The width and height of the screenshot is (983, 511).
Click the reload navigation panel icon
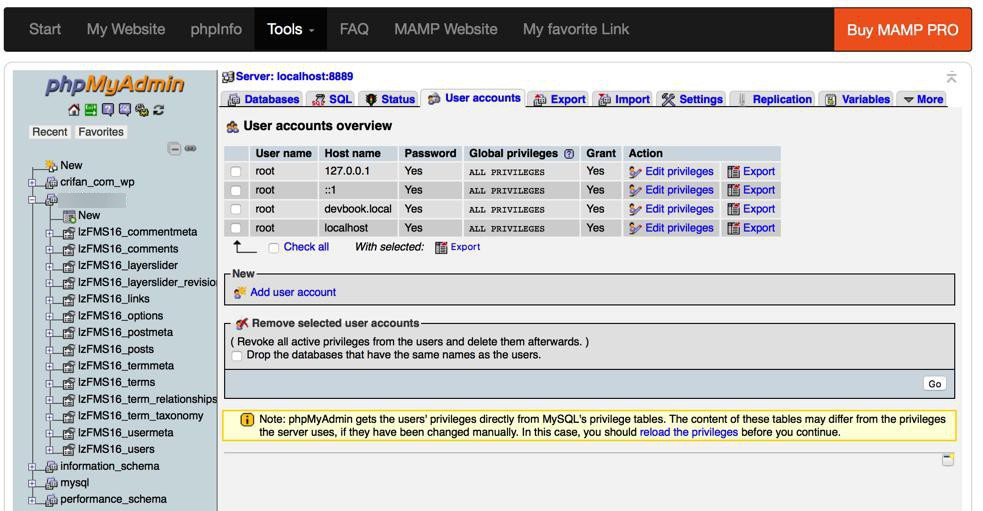159,110
